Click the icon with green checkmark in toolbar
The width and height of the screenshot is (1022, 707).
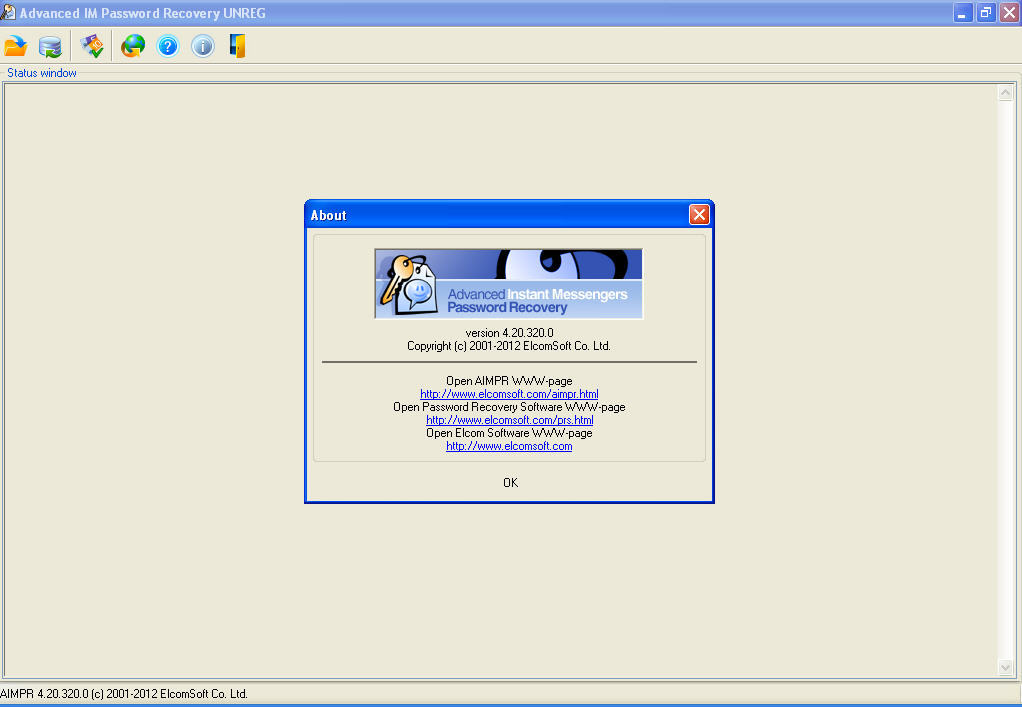[92, 46]
